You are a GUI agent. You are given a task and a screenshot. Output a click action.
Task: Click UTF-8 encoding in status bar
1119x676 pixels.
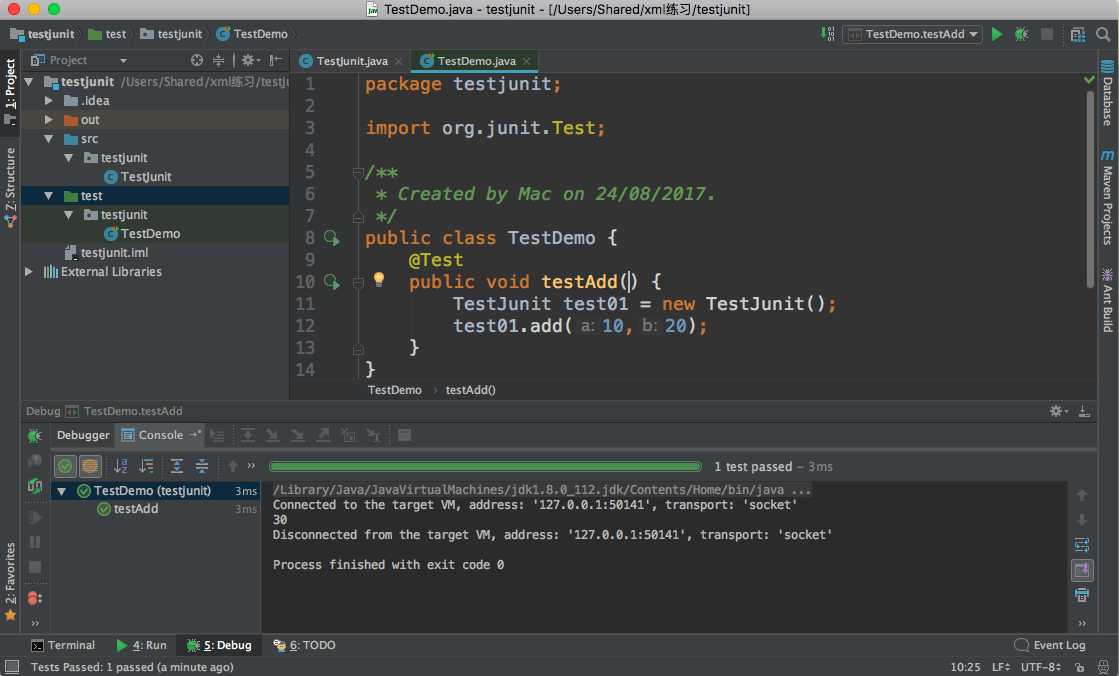[1040, 667]
